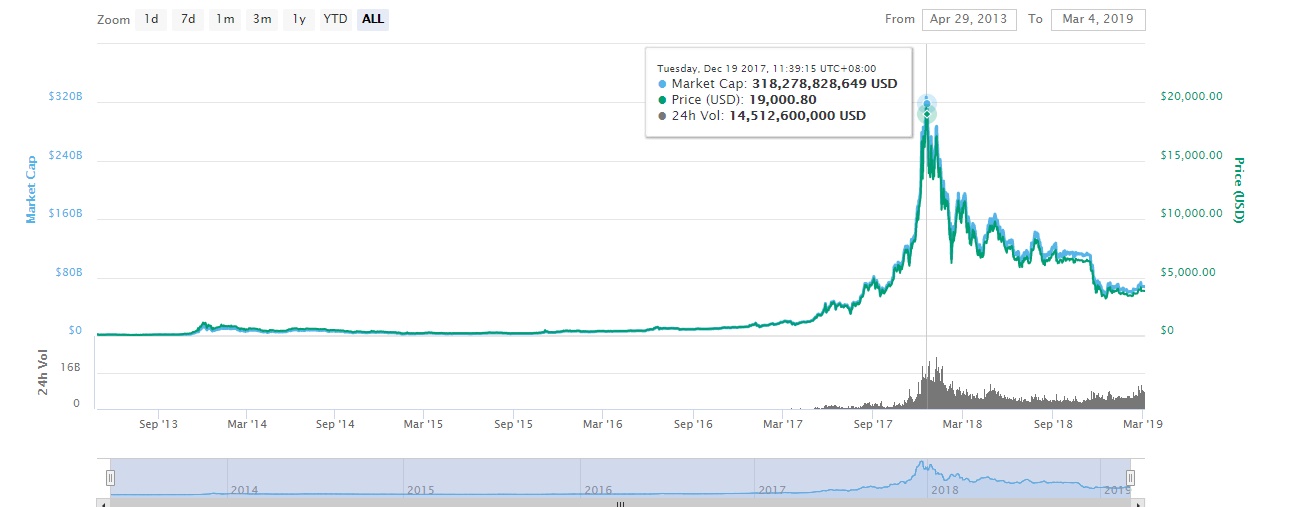The height and width of the screenshot is (507, 1314).
Task: Click the $5,000.00 price axis label
Action: click(x=1188, y=272)
